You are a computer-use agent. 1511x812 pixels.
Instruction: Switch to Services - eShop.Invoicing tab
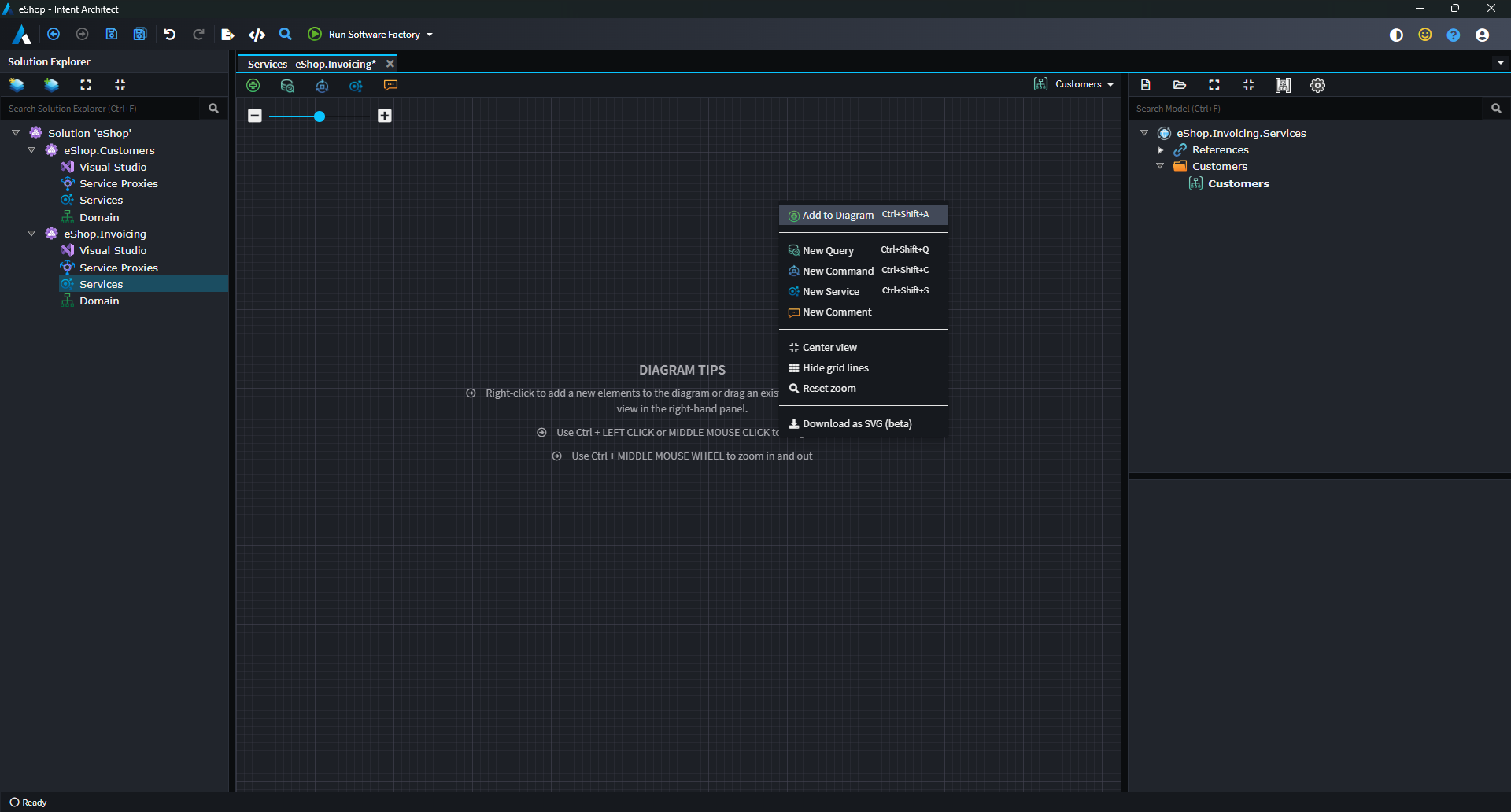pyautogui.click(x=312, y=64)
